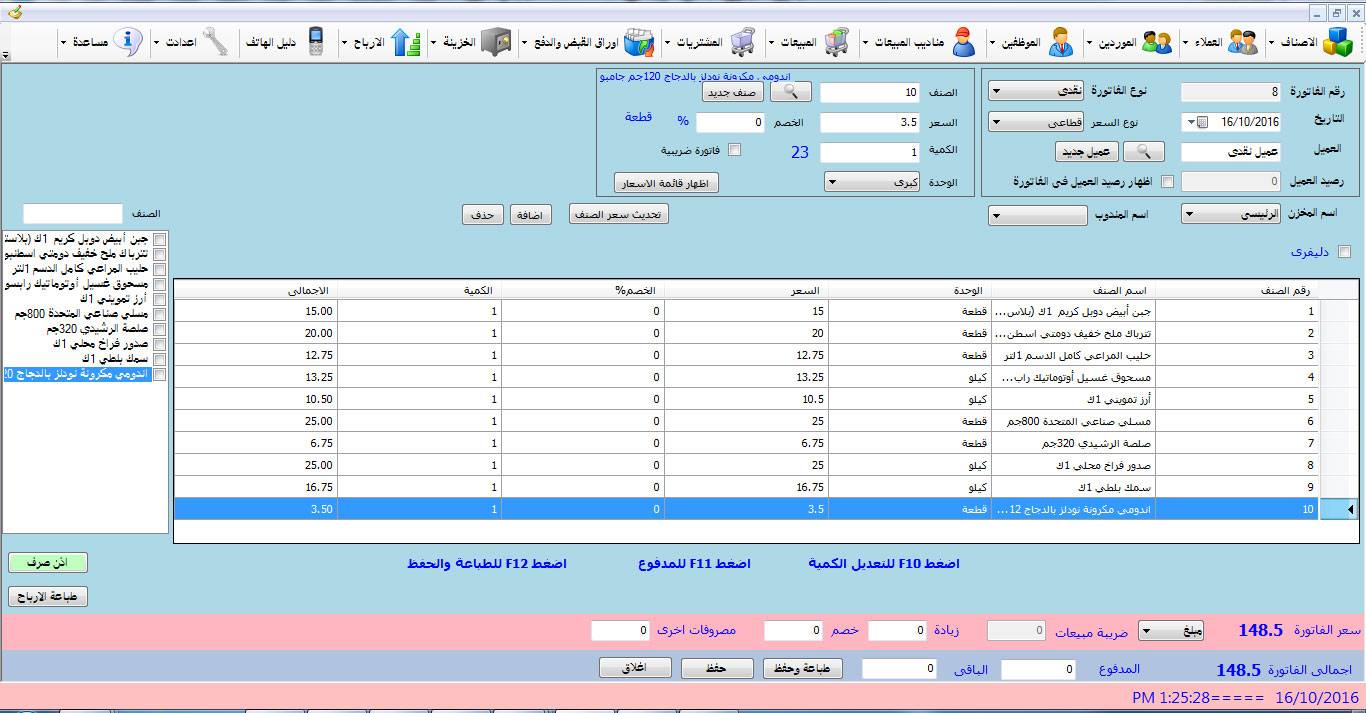This screenshot has width=1366, height=713.
Task: Click the الارباح (profits) arrow chart icon
Action: (x=406, y=42)
